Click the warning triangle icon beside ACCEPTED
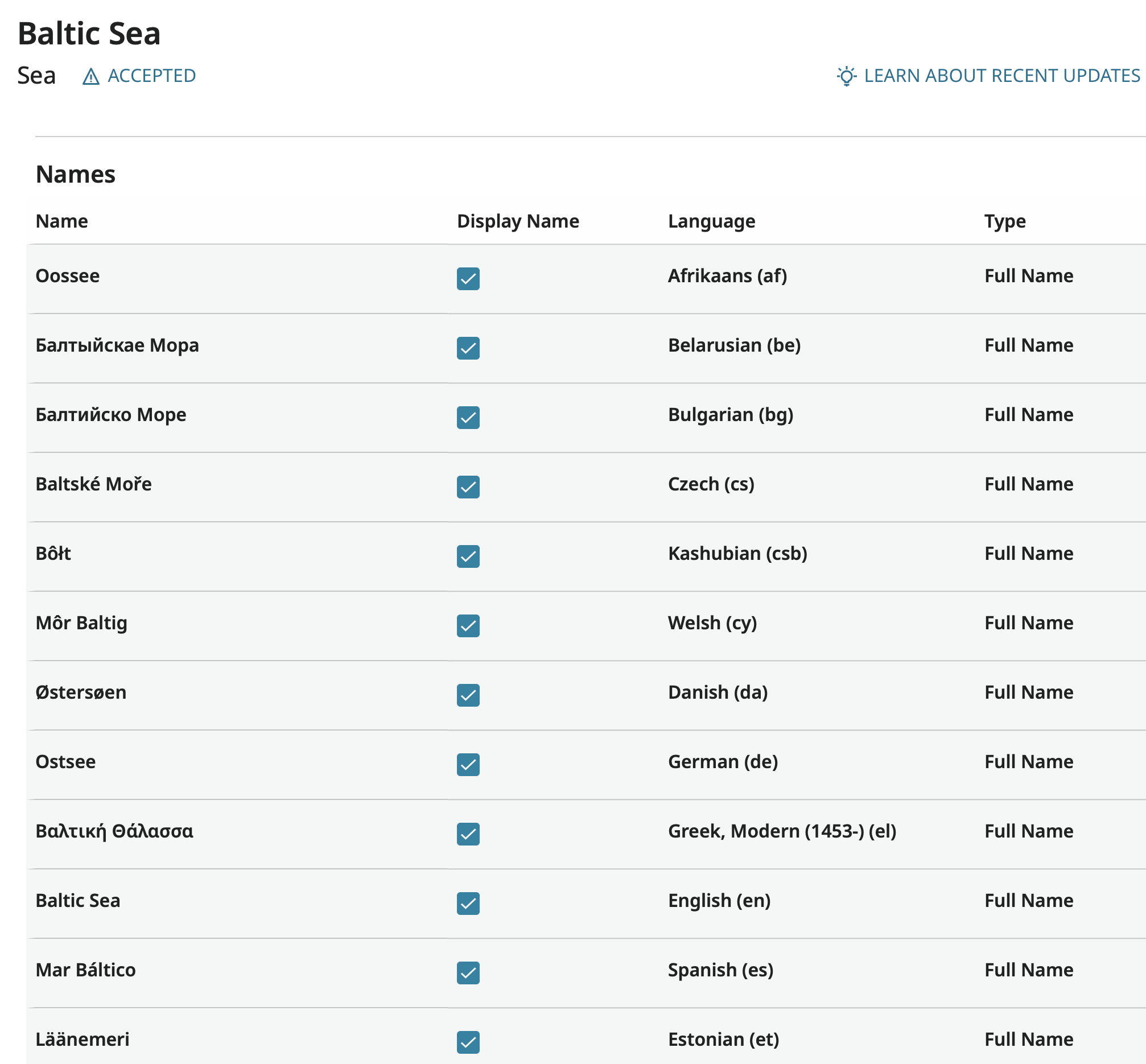 pos(91,77)
